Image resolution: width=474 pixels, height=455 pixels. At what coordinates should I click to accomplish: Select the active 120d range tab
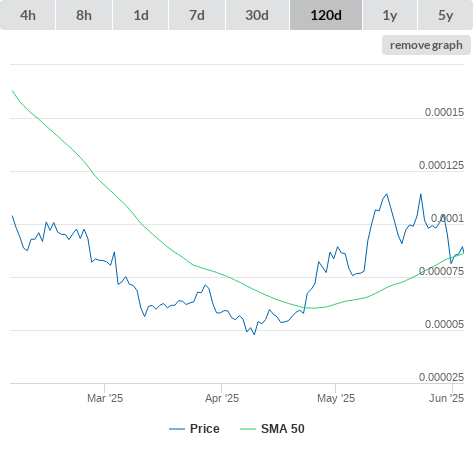[x=326, y=15]
